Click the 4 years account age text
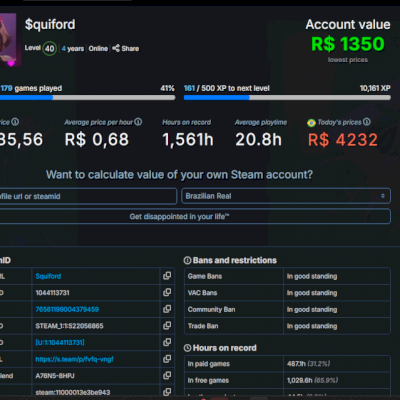400x400 pixels. click(73, 49)
